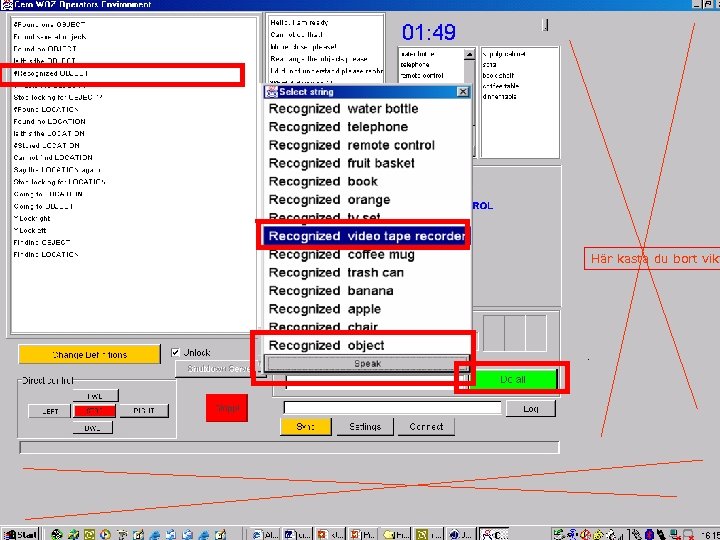Open the Windows Start button

pyautogui.click(x=20, y=534)
